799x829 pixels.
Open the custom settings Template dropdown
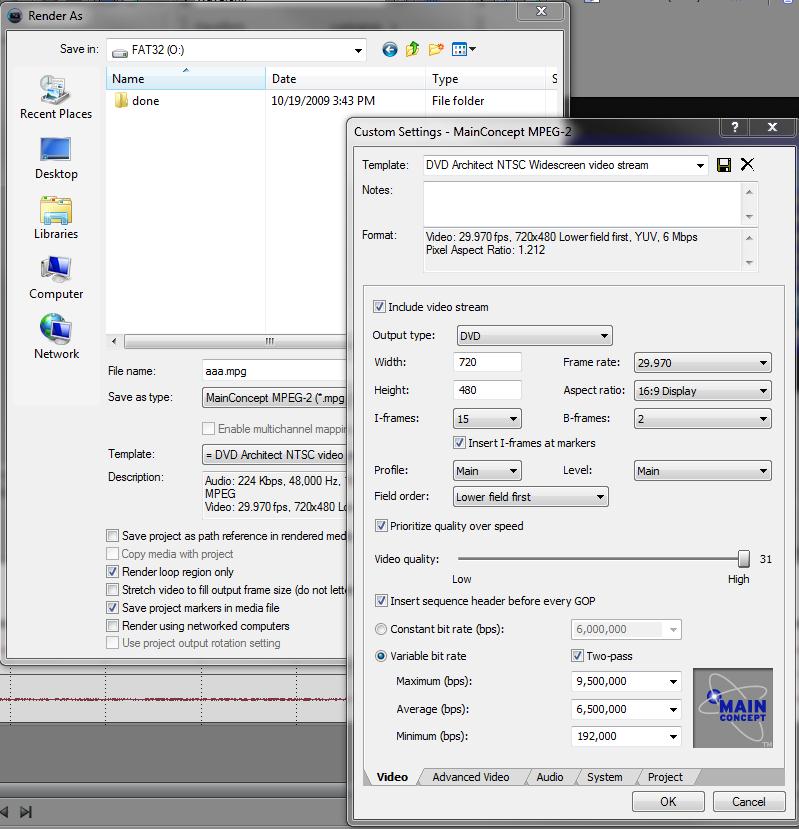tap(565, 165)
